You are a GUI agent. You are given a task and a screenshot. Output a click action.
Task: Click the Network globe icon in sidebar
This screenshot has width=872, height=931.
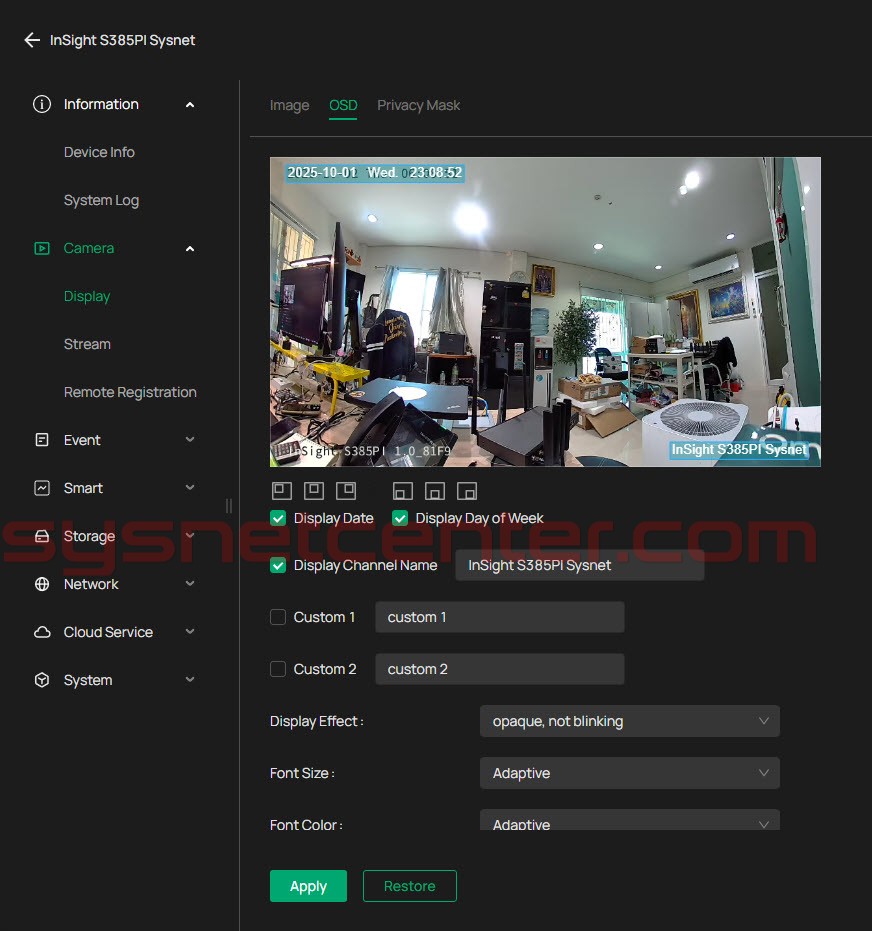click(x=42, y=584)
